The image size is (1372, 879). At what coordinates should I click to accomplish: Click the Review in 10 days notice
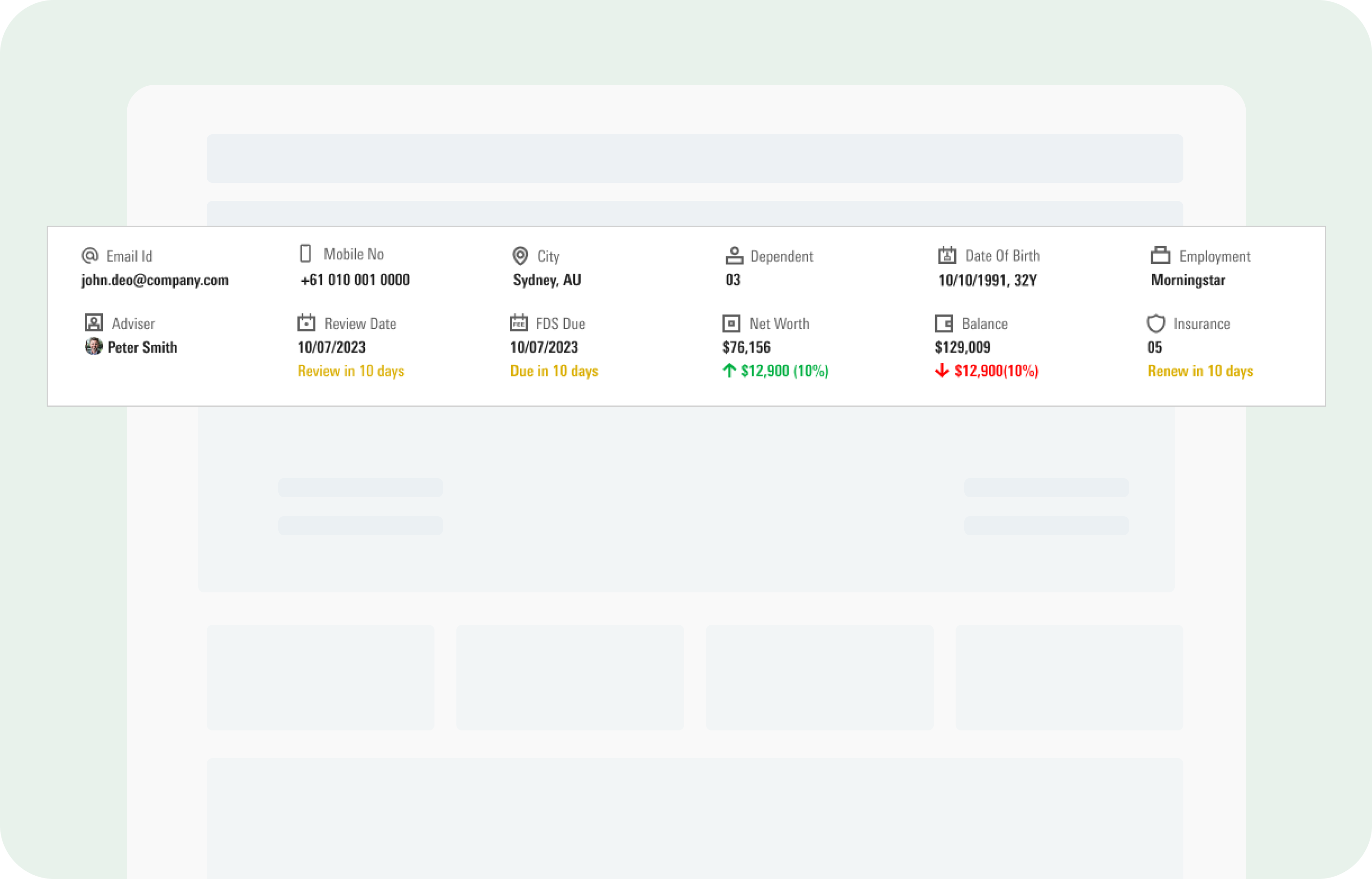click(x=351, y=371)
